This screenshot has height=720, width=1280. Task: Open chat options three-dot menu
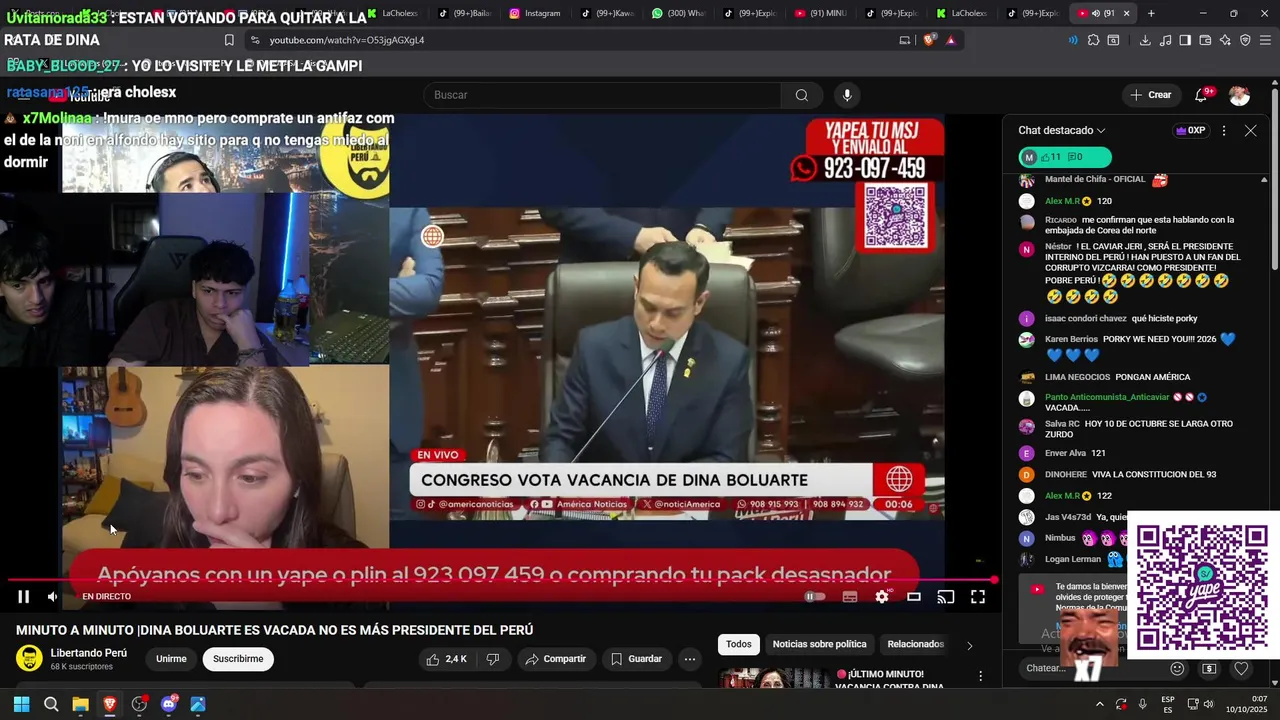click(x=1224, y=131)
